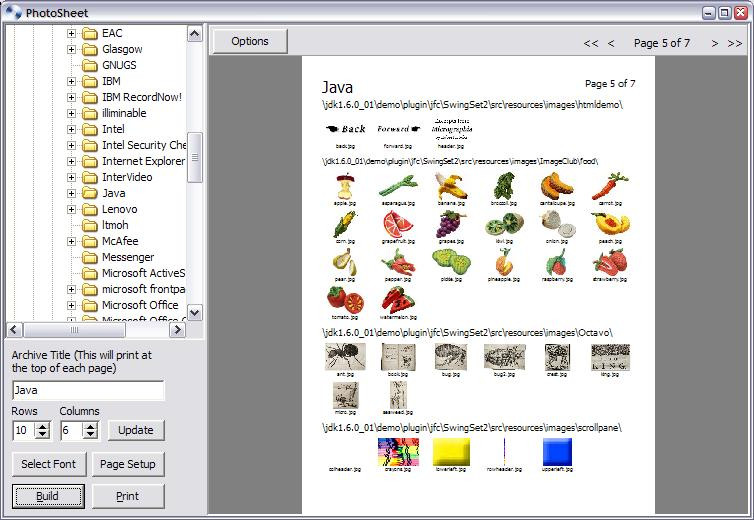This screenshot has width=754, height=520.
Task: Jump to the last preview page
Action: pos(735,43)
